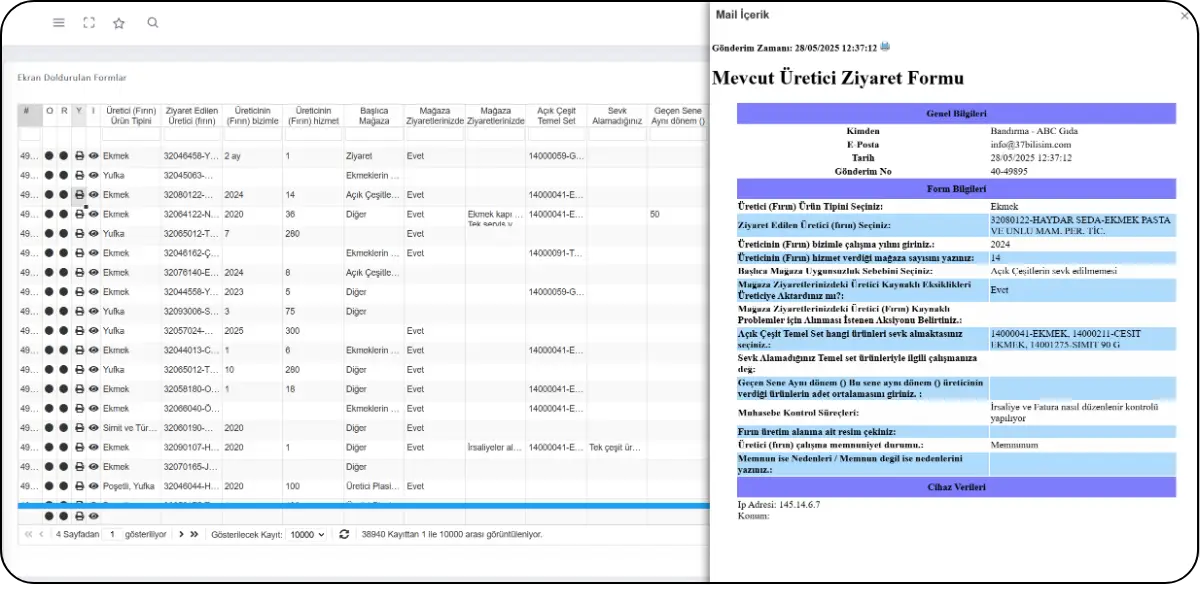View the form via eye icon for row 32093006-S
This screenshot has height=600, width=1200.
tap(93, 311)
